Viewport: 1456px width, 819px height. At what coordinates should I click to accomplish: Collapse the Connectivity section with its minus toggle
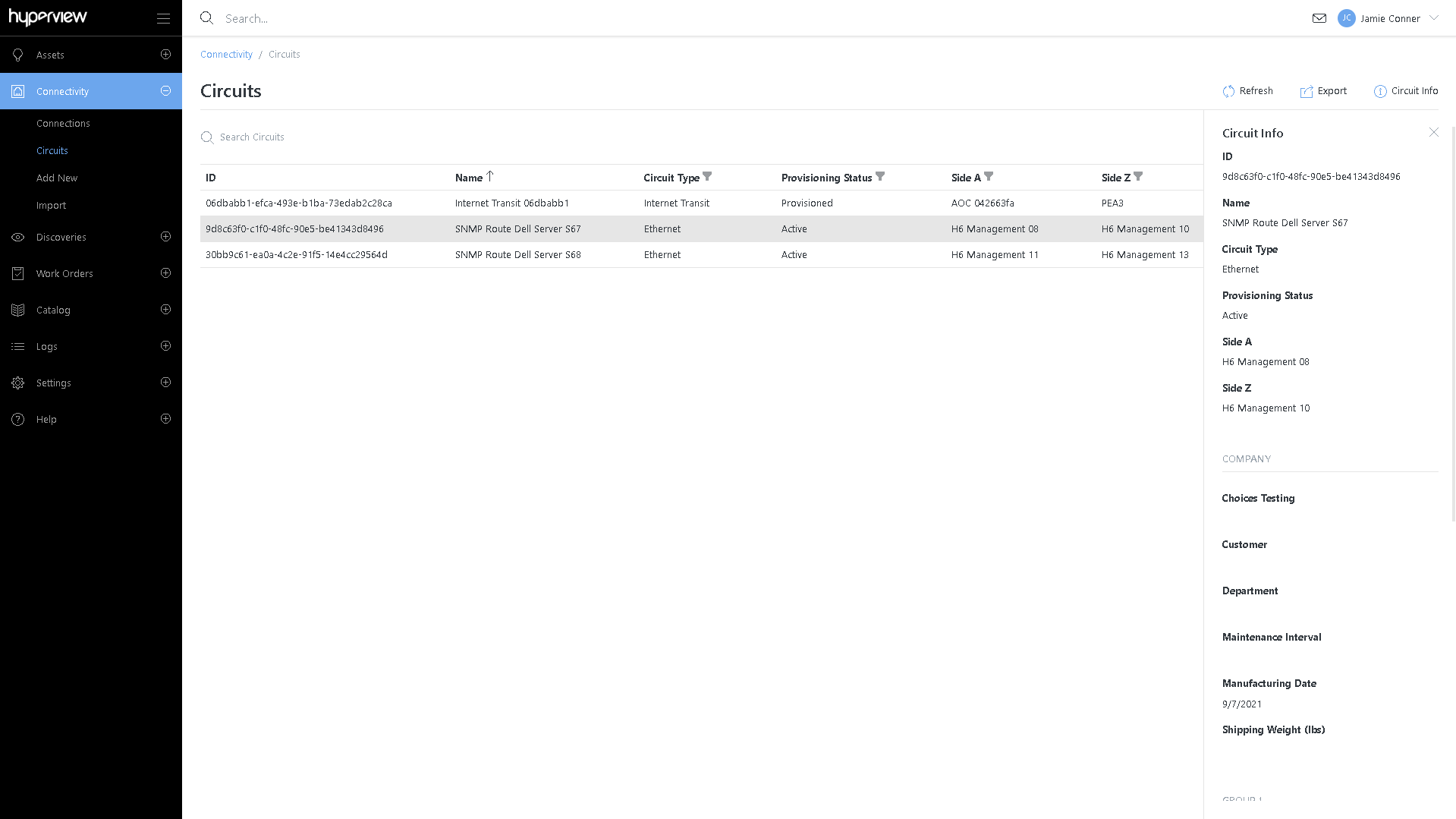click(165, 90)
